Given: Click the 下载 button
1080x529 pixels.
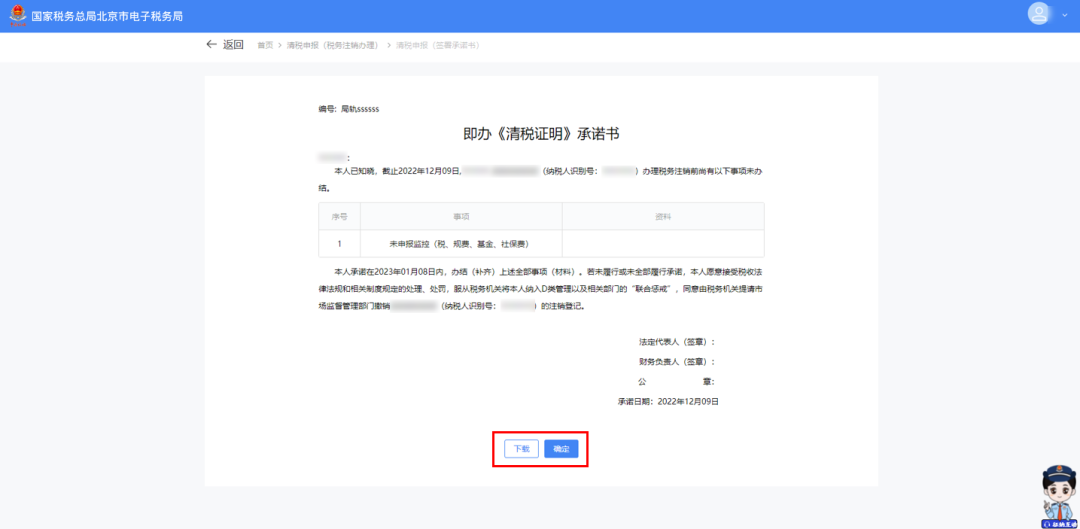Looking at the screenshot, I should [x=522, y=449].
